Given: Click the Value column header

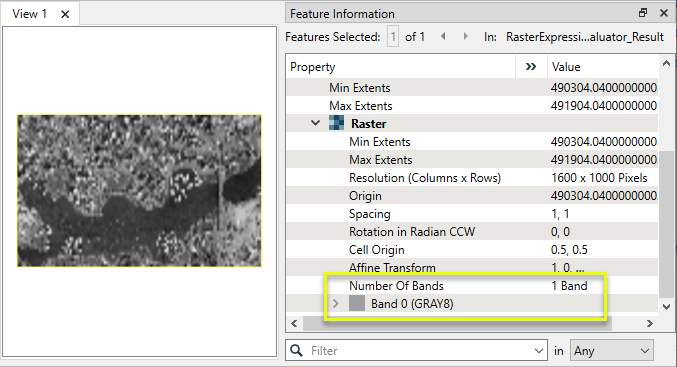Looking at the screenshot, I should coord(603,67).
